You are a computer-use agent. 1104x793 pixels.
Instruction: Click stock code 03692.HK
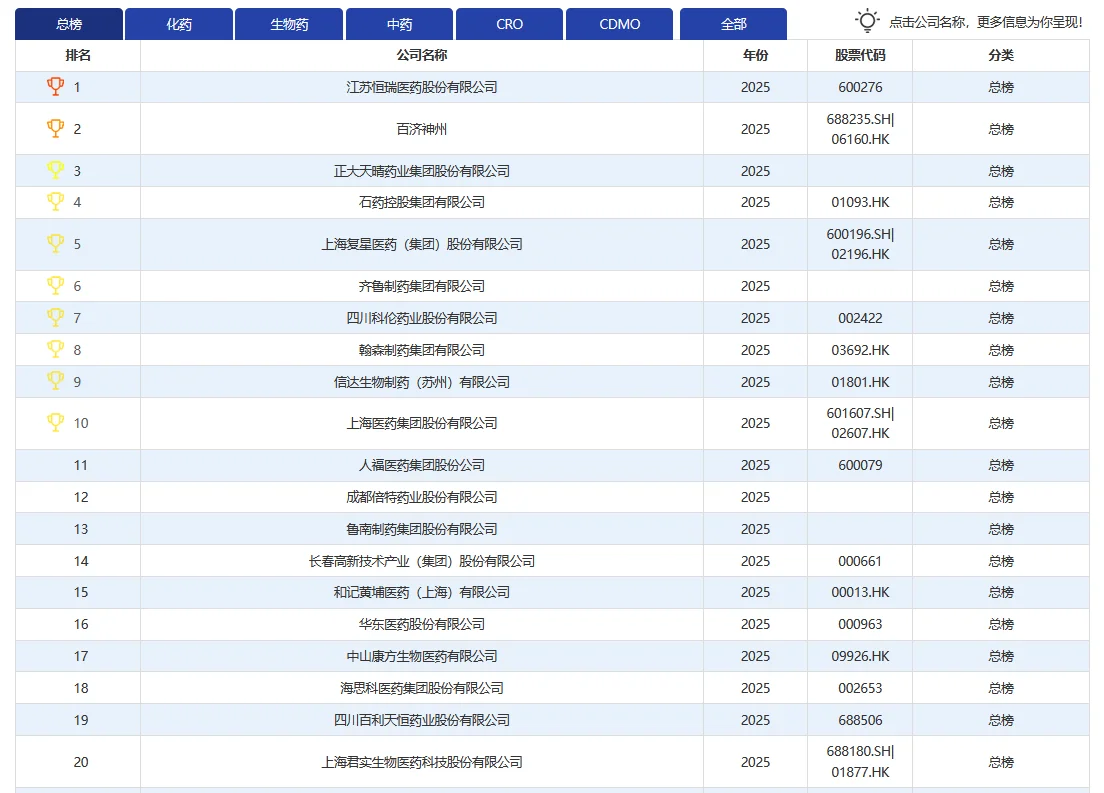(860, 350)
